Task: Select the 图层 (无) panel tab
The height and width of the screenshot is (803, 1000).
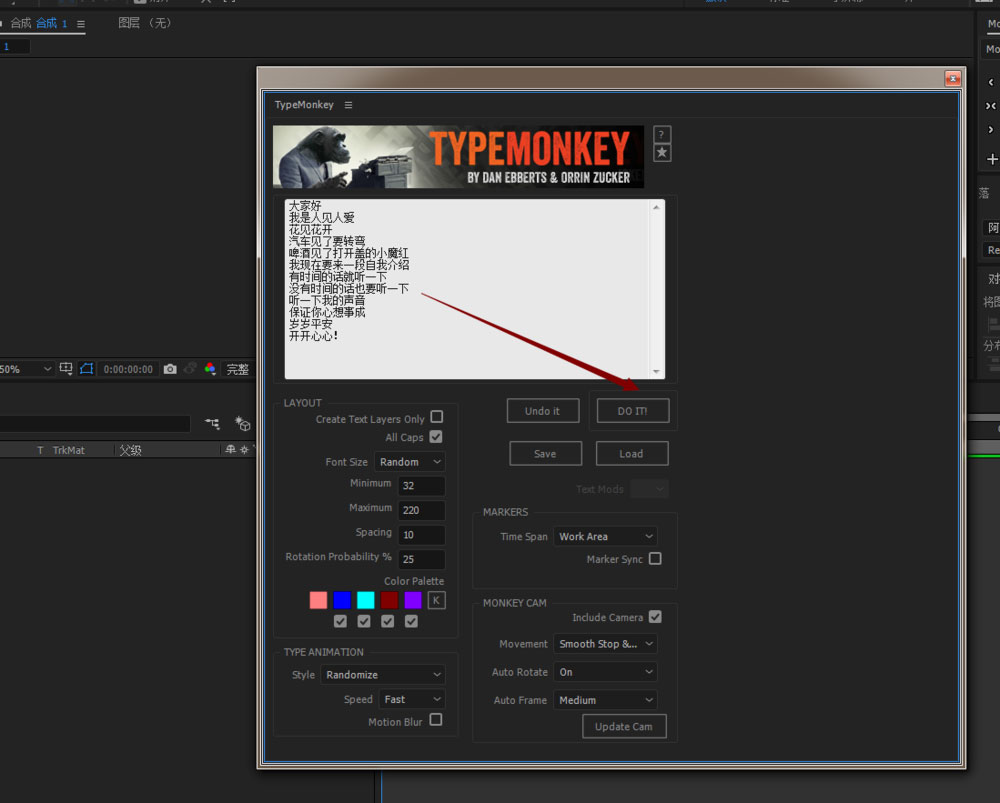Action: click(x=145, y=23)
